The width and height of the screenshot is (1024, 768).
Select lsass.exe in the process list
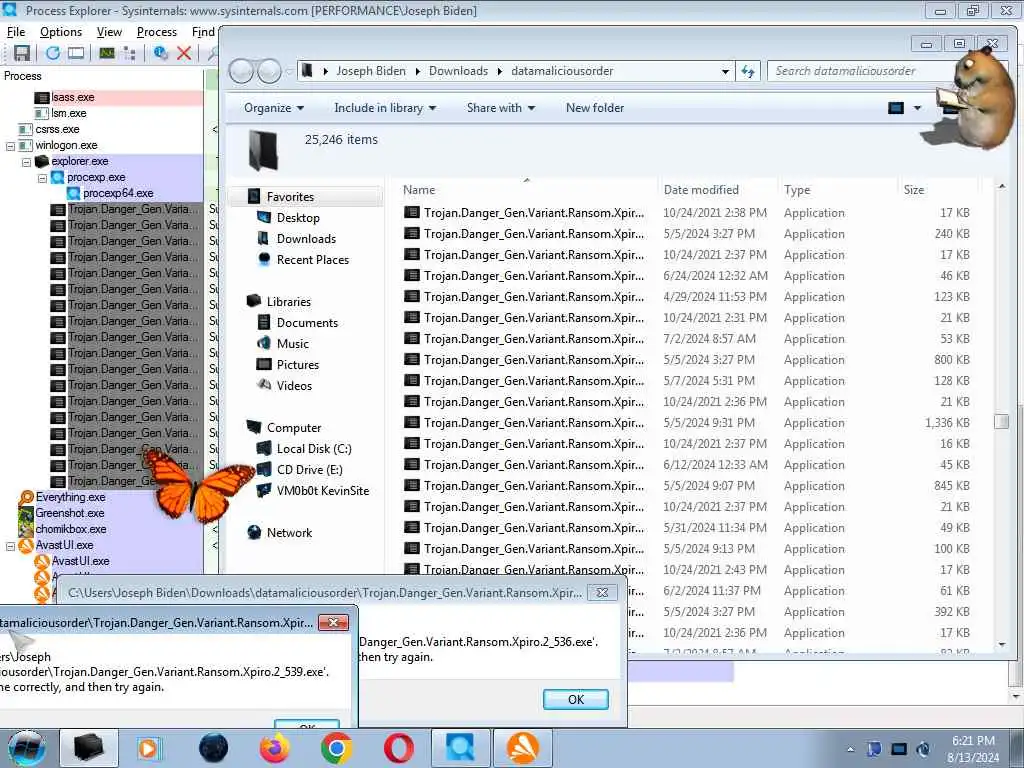(x=72, y=97)
